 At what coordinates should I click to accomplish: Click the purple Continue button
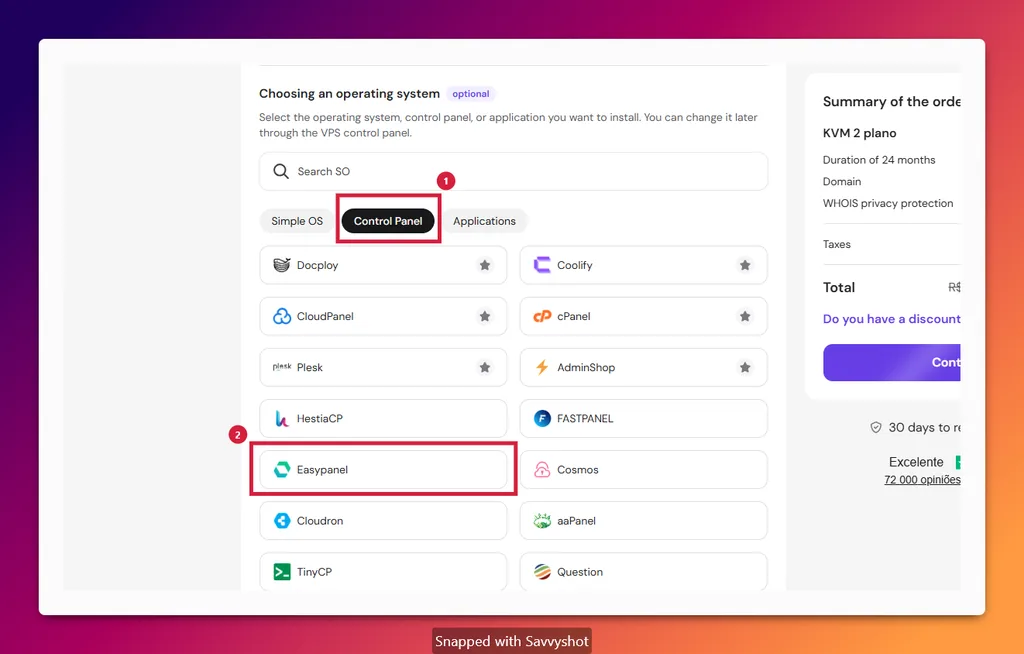(x=891, y=362)
